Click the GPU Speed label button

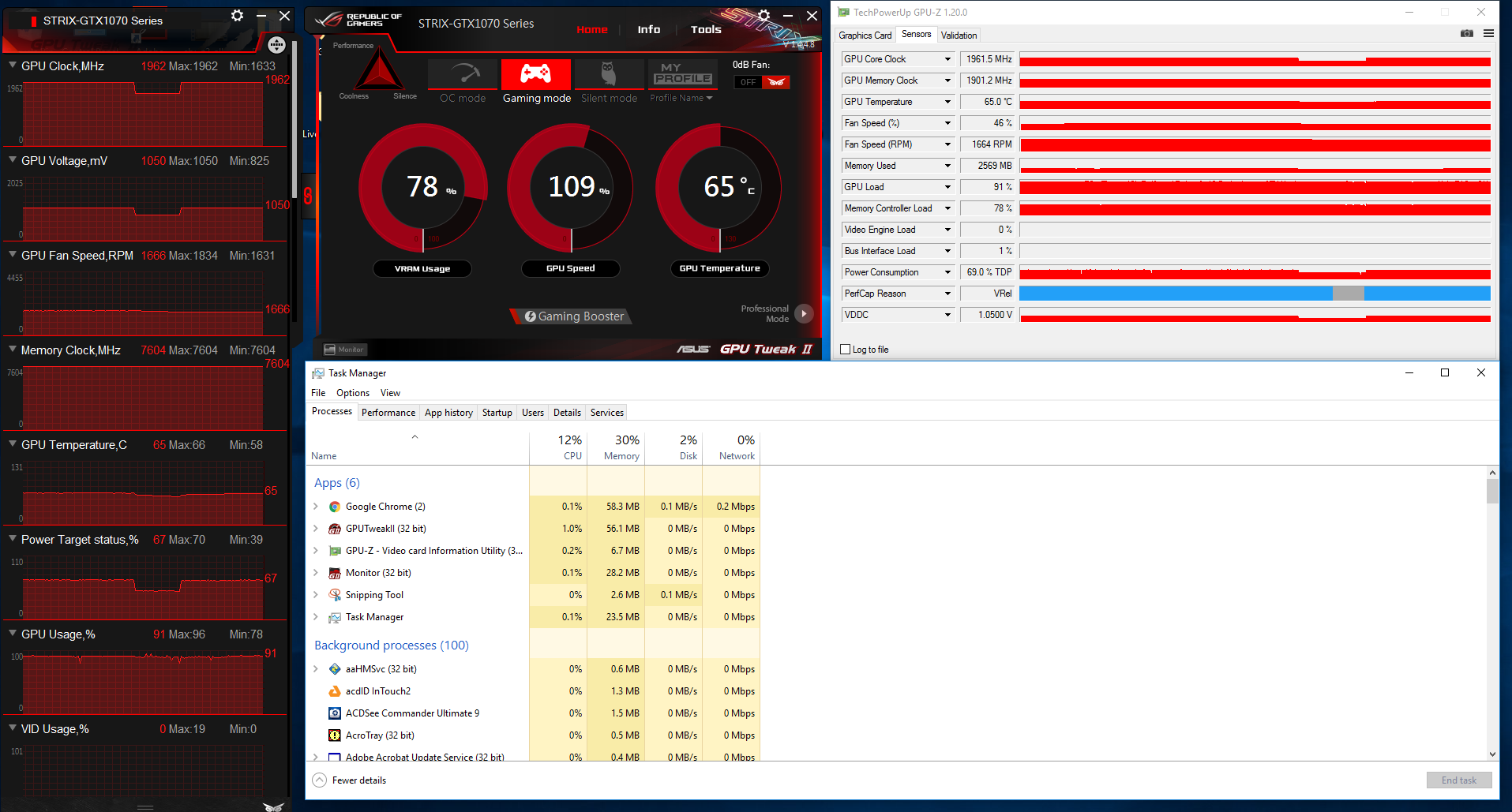(571, 268)
